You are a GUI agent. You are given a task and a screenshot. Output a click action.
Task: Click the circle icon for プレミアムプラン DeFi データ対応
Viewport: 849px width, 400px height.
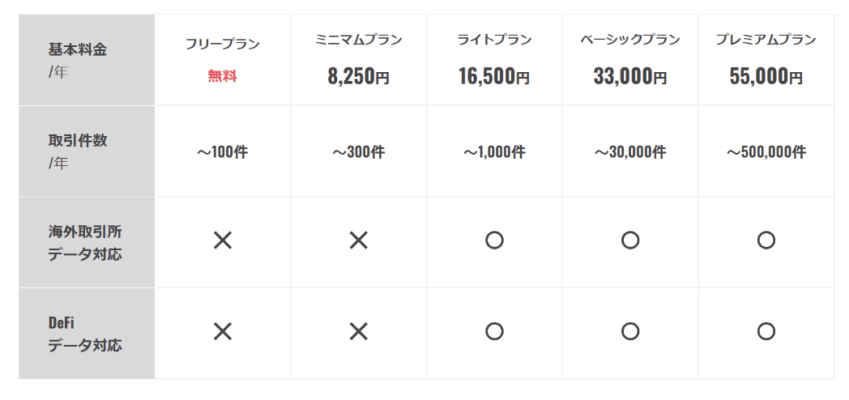tap(766, 331)
